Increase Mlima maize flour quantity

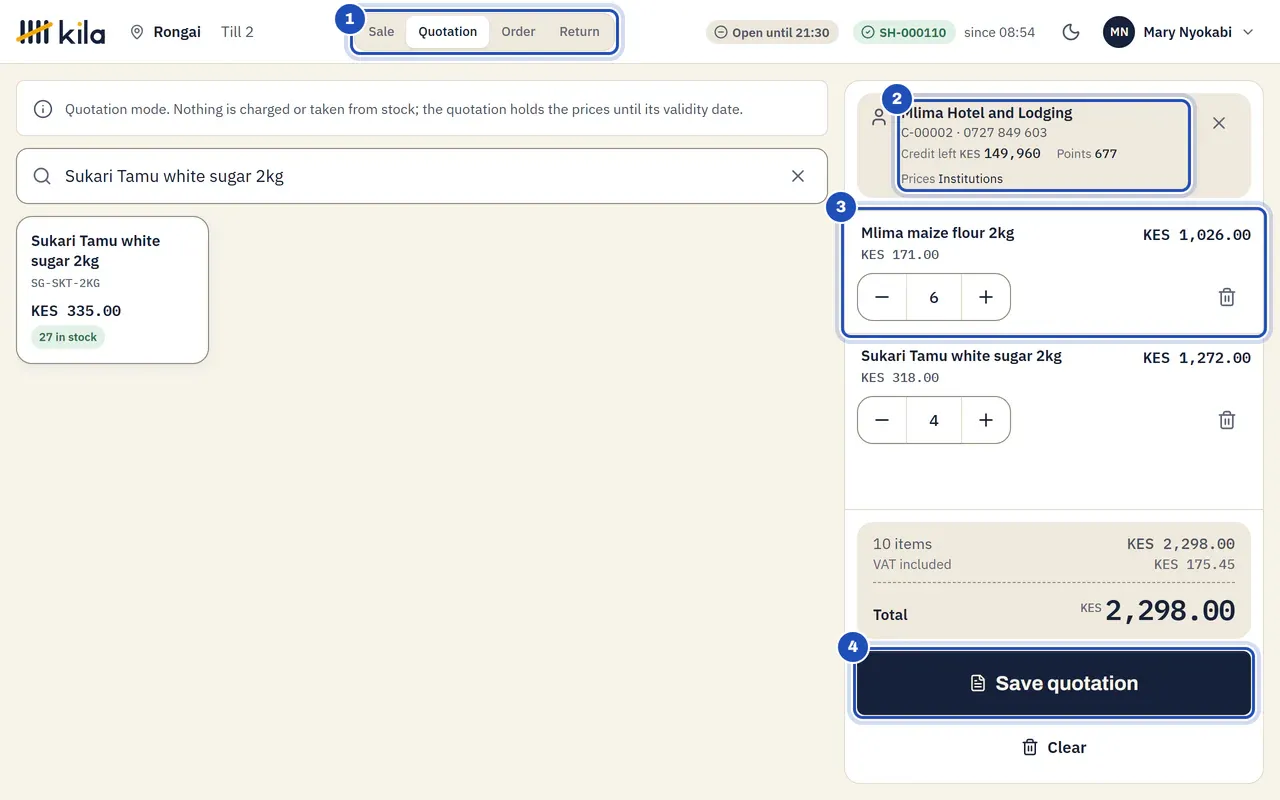point(986,297)
